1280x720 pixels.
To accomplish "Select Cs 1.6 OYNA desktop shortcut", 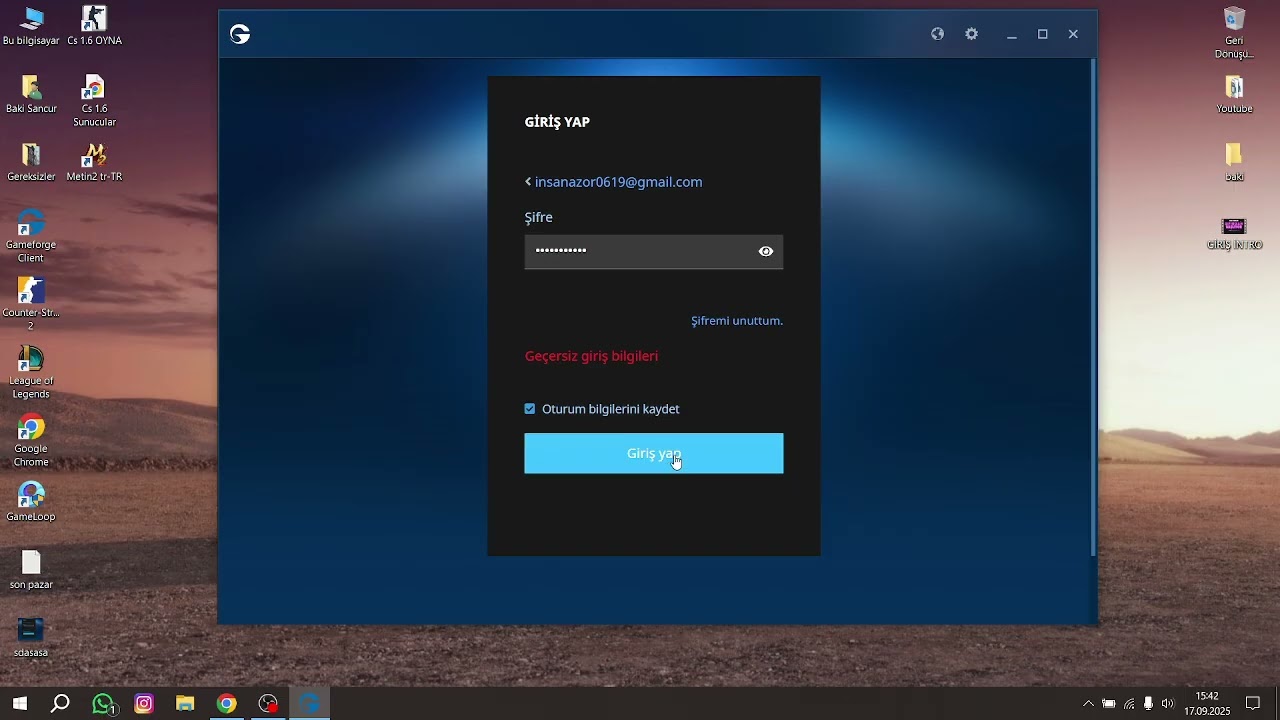I will click(94, 26).
